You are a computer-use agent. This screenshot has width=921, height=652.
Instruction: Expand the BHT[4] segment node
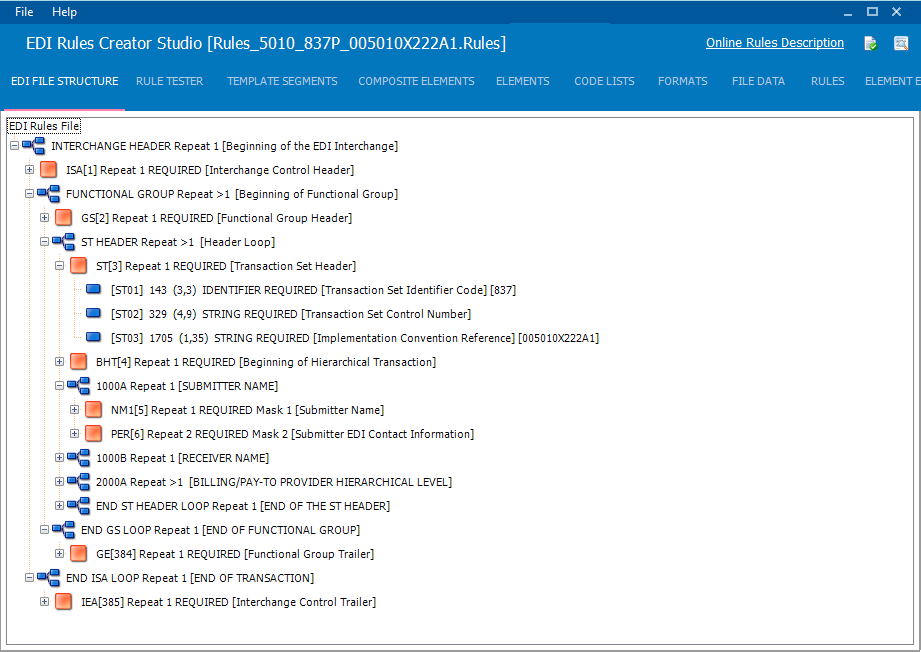(x=59, y=362)
